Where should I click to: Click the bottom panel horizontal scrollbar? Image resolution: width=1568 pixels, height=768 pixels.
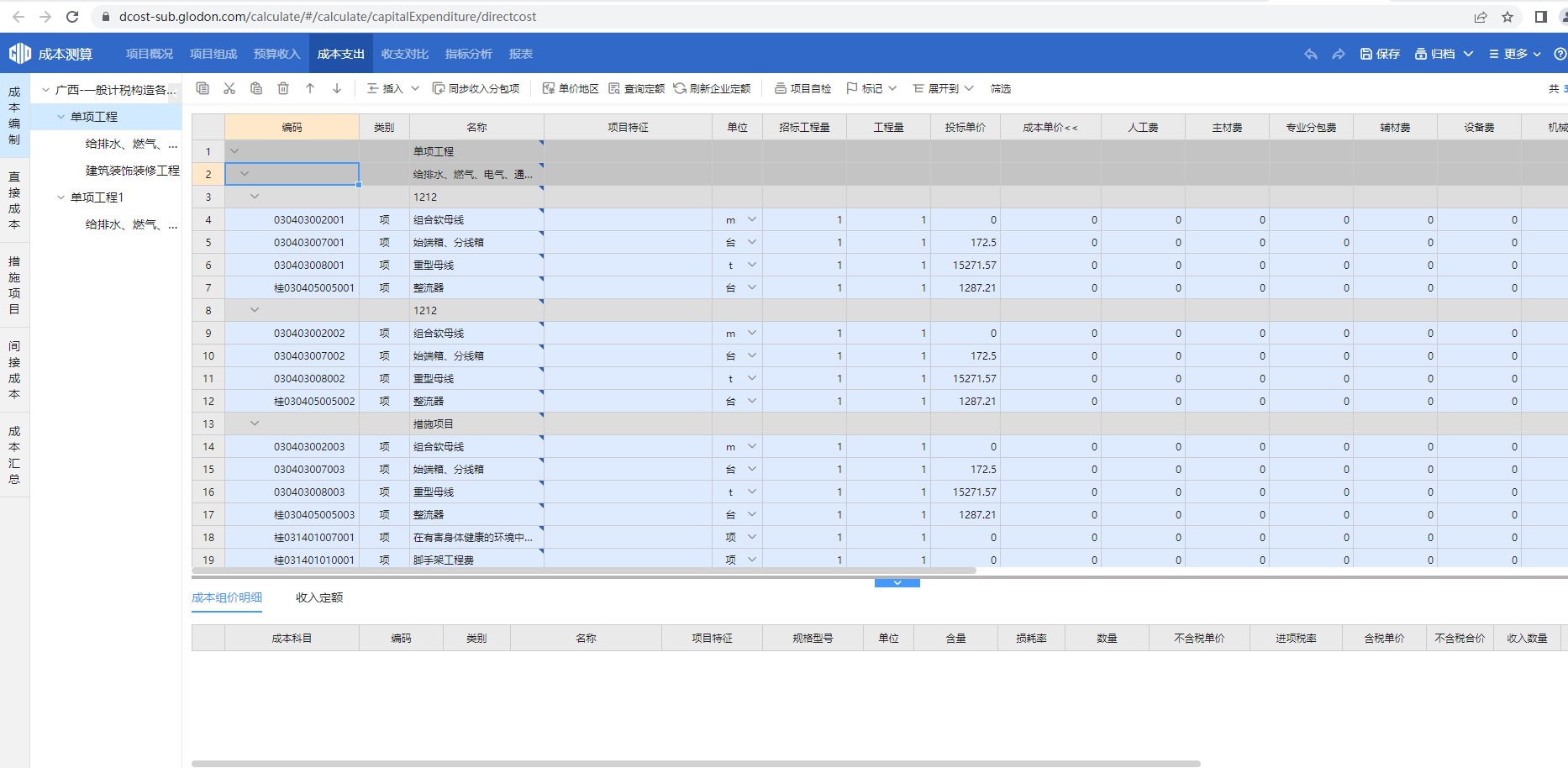pyautogui.click(x=696, y=764)
